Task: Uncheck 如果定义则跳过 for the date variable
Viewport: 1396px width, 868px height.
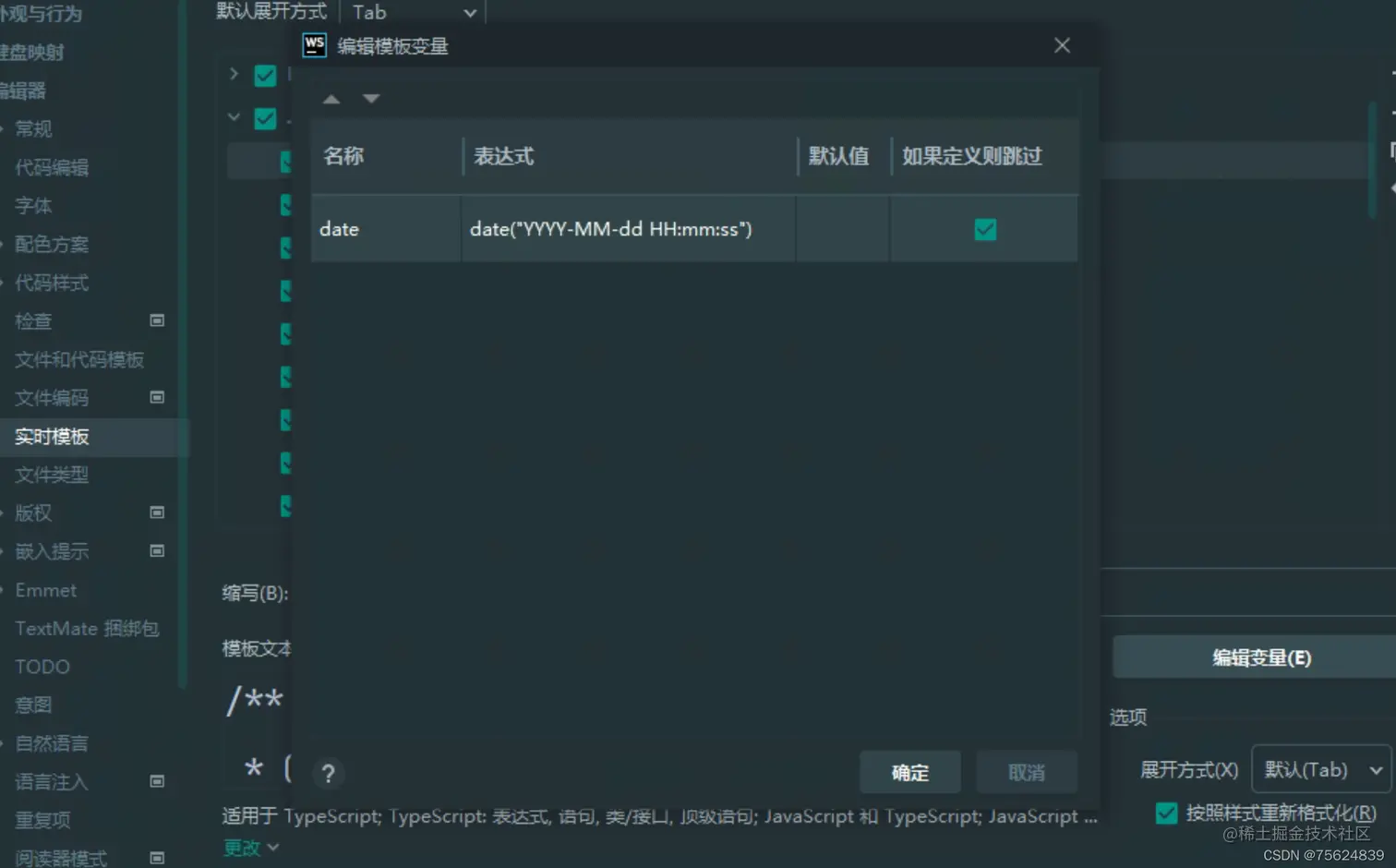Action: [984, 229]
